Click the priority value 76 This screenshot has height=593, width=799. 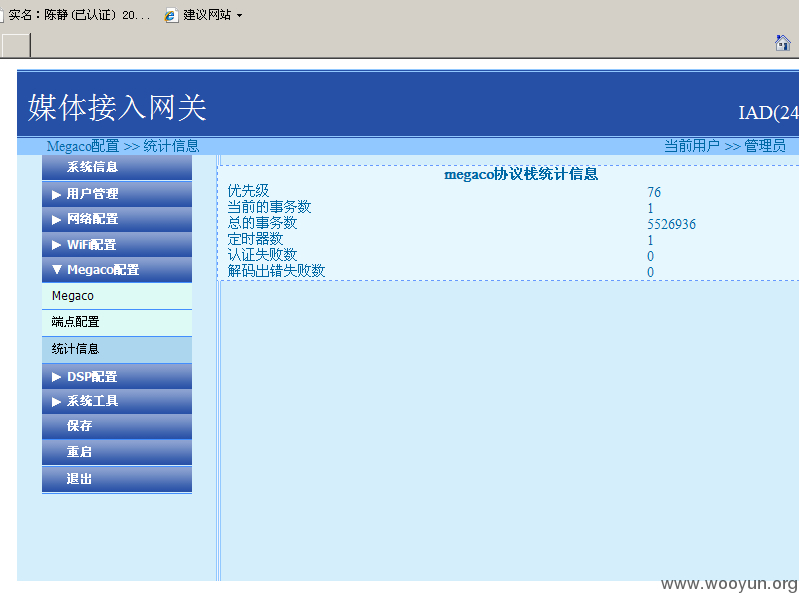pyautogui.click(x=654, y=193)
